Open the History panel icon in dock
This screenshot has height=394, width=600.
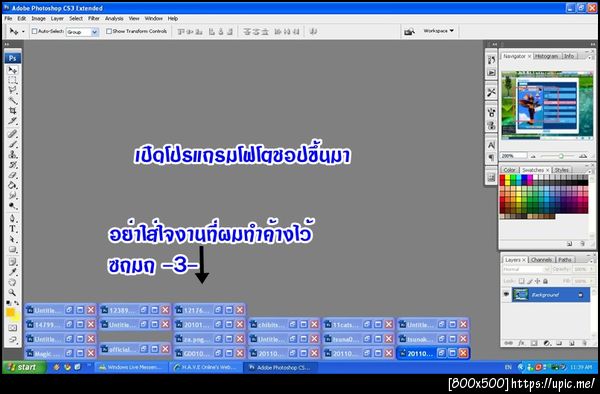point(491,60)
